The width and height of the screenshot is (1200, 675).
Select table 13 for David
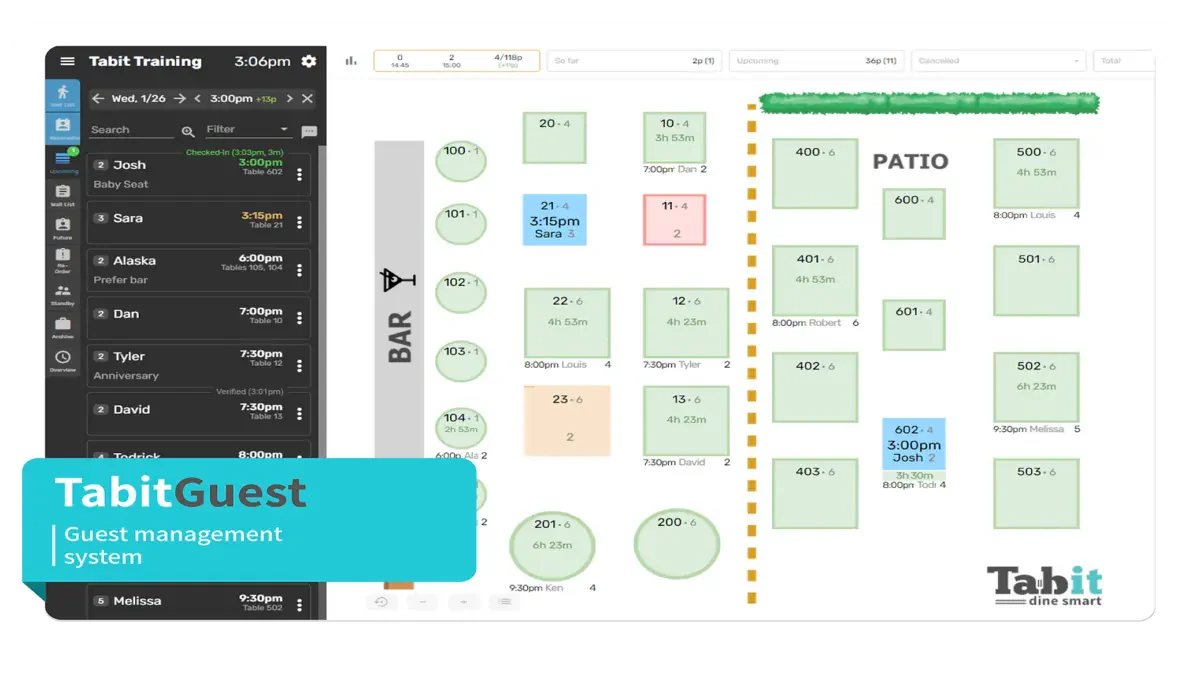[x=686, y=421]
